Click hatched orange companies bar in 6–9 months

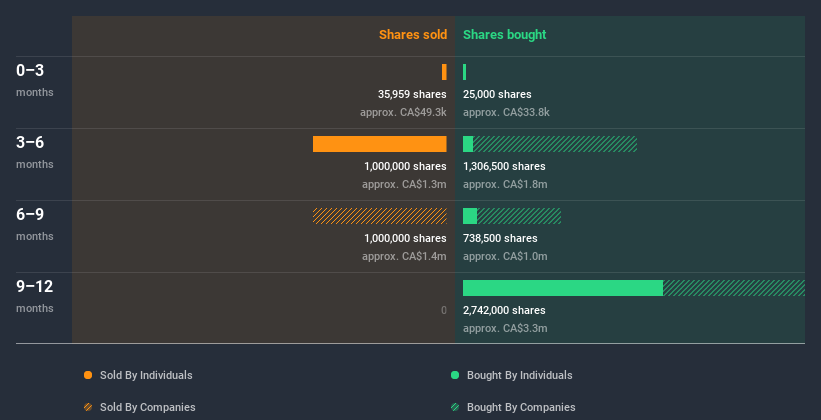(380, 216)
